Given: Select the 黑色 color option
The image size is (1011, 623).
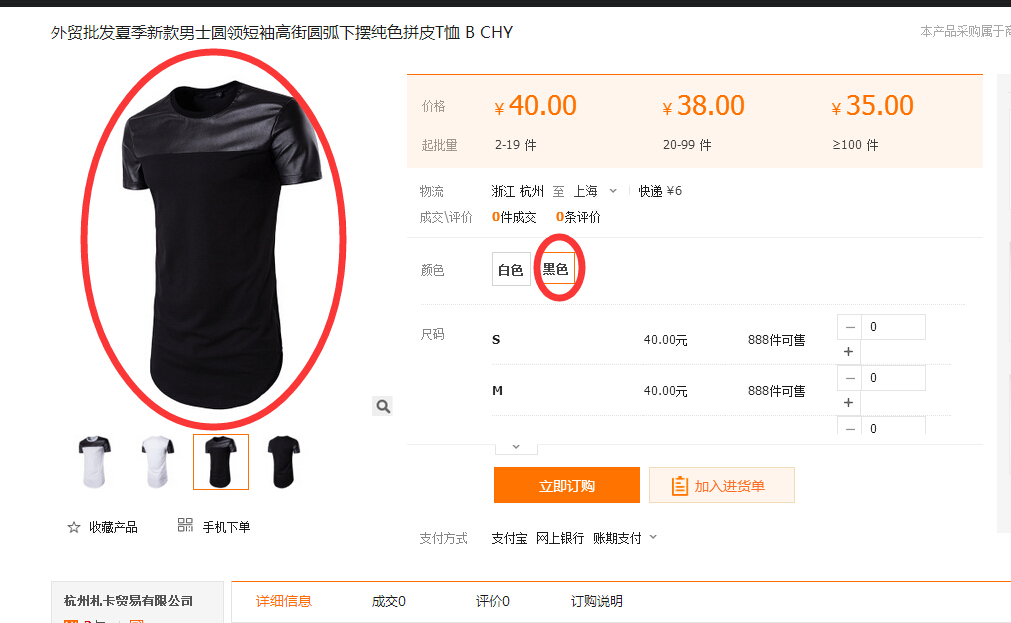Looking at the screenshot, I should pyautogui.click(x=555, y=268).
